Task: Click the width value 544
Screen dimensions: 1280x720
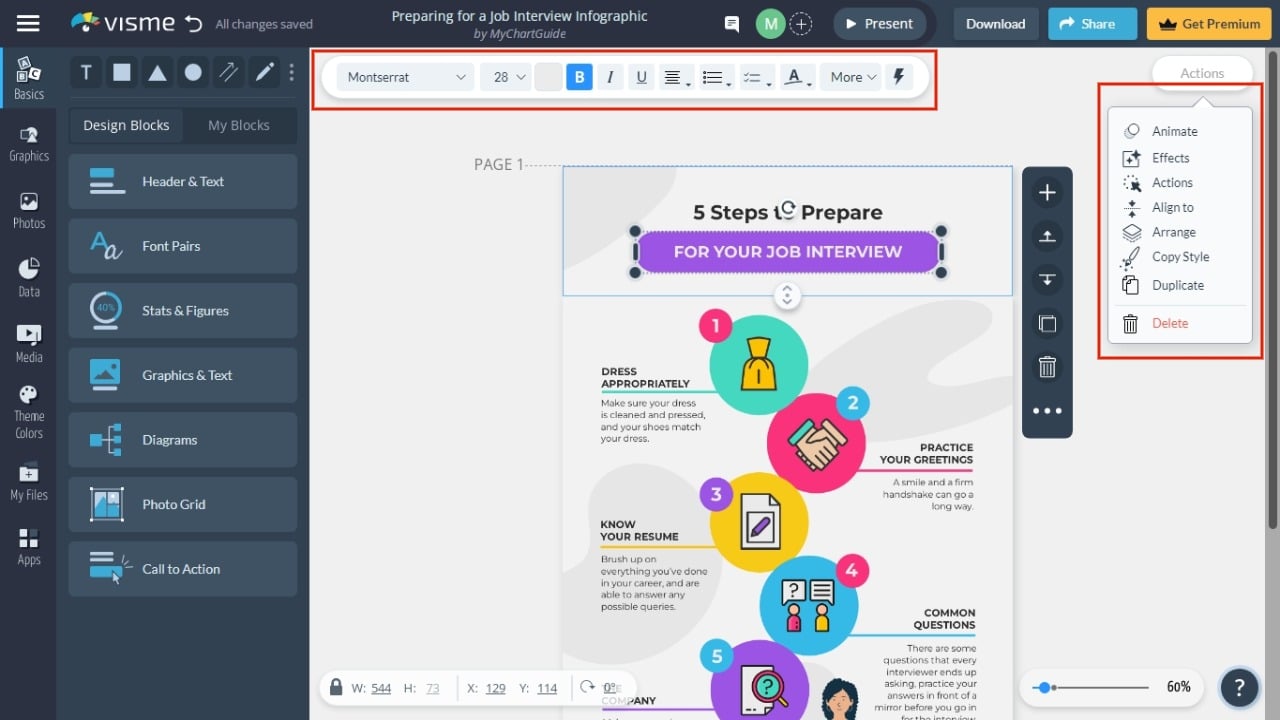Action: [x=380, y=688]
